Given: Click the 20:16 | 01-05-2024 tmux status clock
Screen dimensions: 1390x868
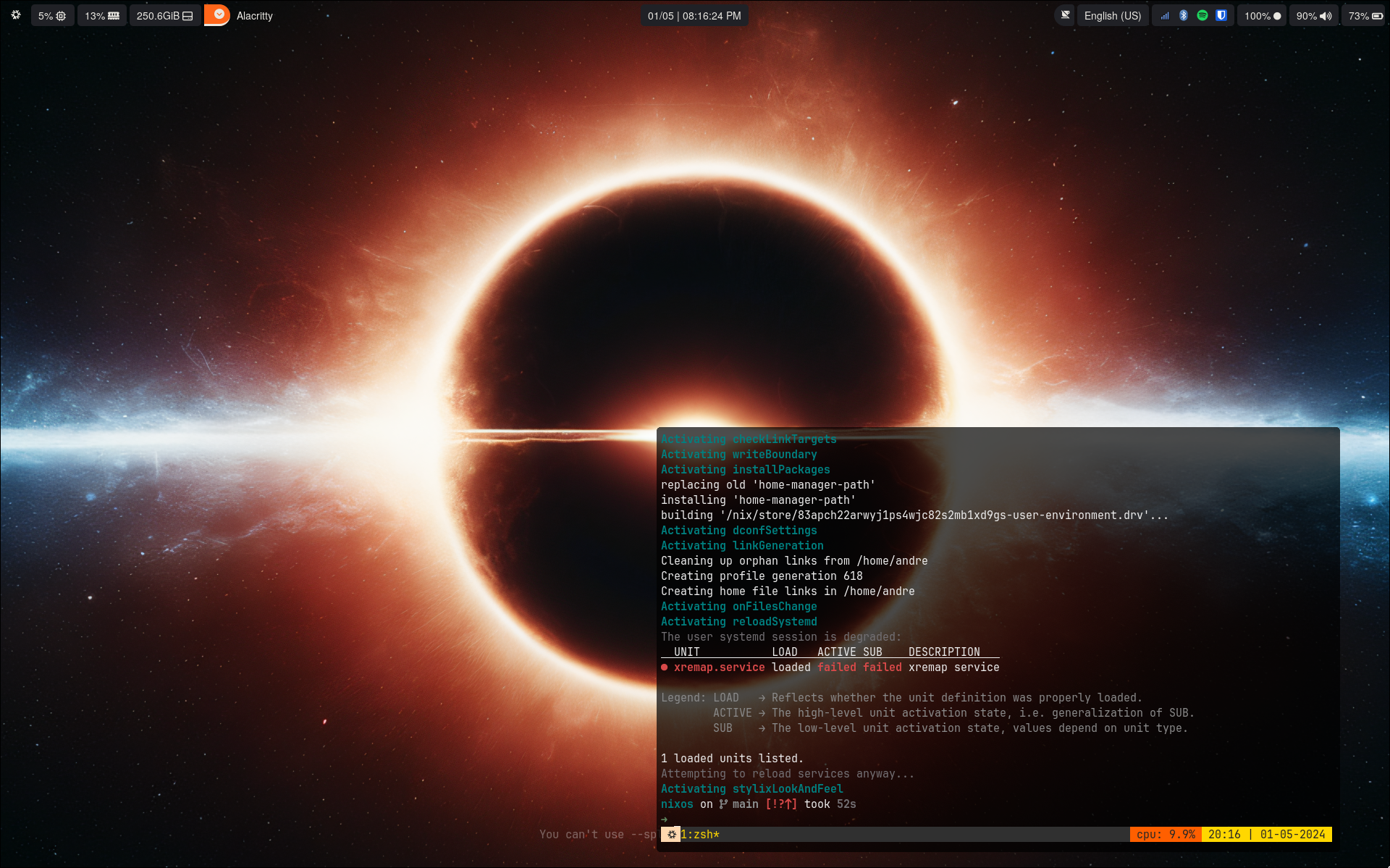Looking at the screenshot, I should (1267, 835).
